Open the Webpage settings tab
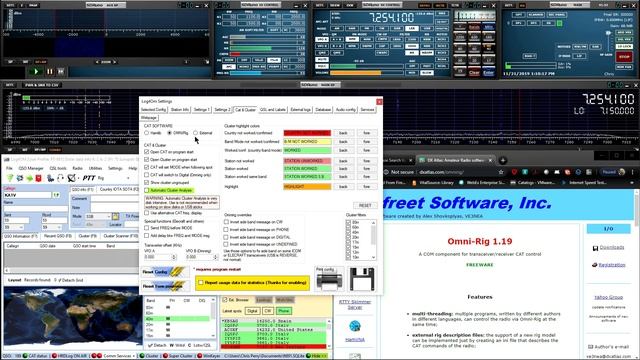Image resolution: width=640 pixels, height=360 pixels. [149, 118]
